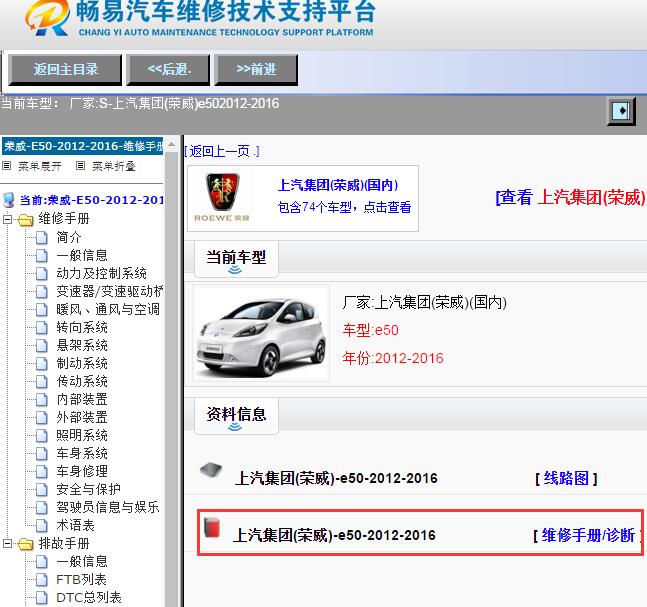Open the 查看 上汽集团(荣威) link at right
This screenshot has height=607, width=647.
tap(571, 197)
